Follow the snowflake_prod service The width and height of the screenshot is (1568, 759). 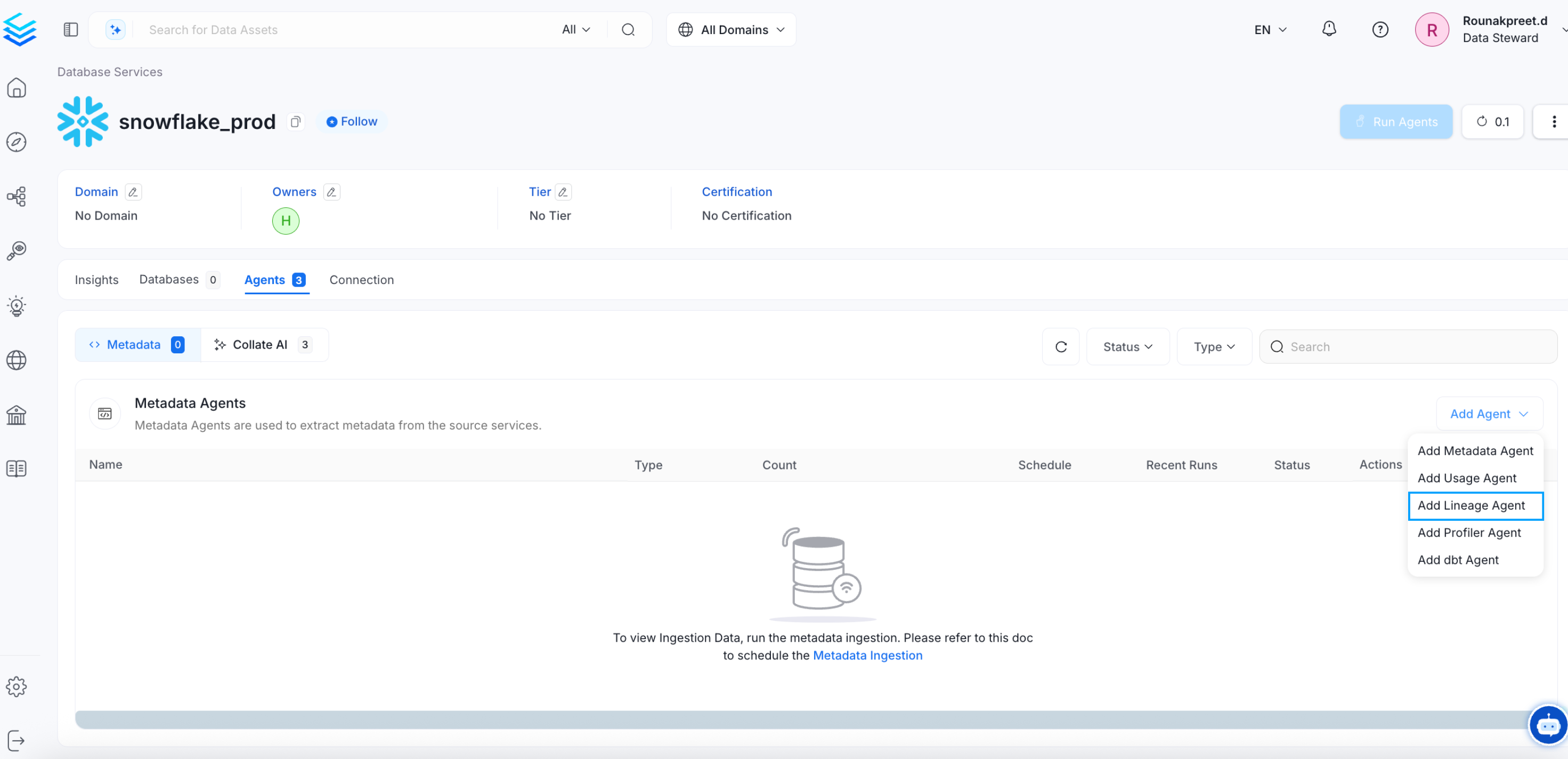point(352,122)
